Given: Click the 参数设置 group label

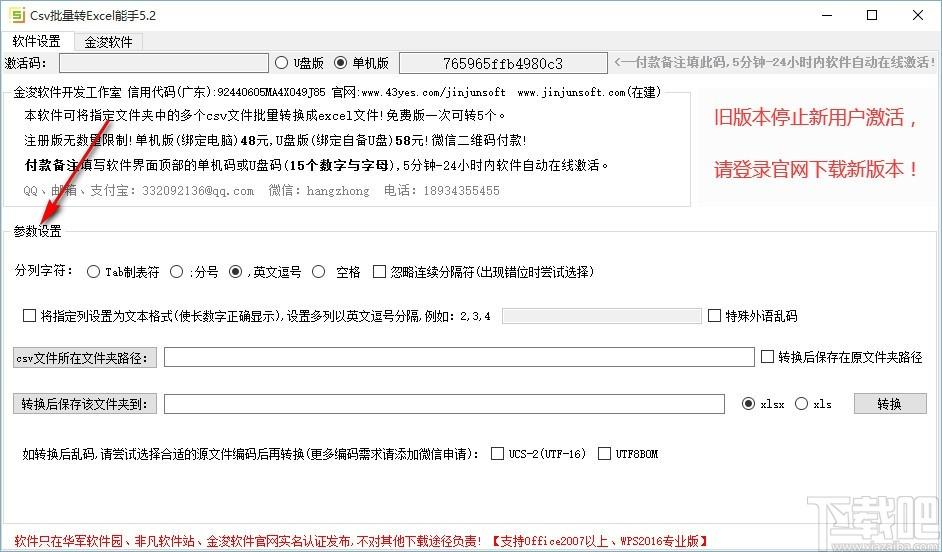Looking at the screenshot, I should tap(37, 231).
